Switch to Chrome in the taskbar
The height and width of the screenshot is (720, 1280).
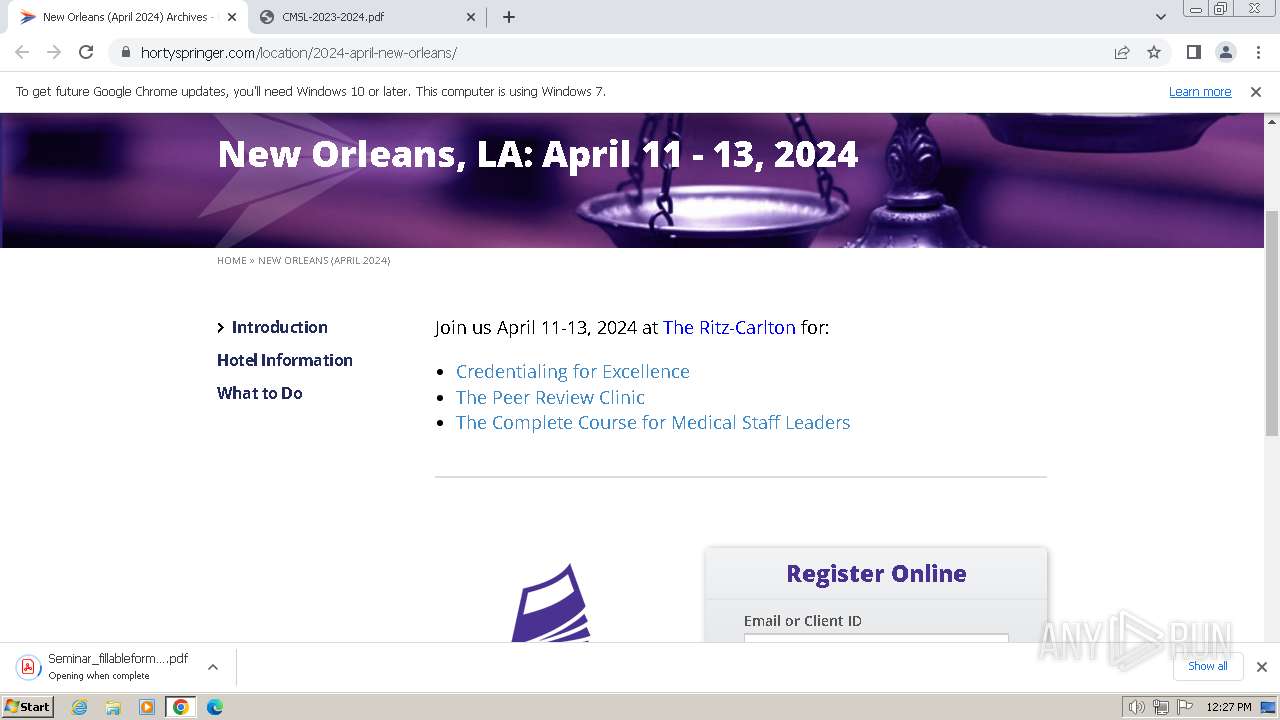(180, 707)
